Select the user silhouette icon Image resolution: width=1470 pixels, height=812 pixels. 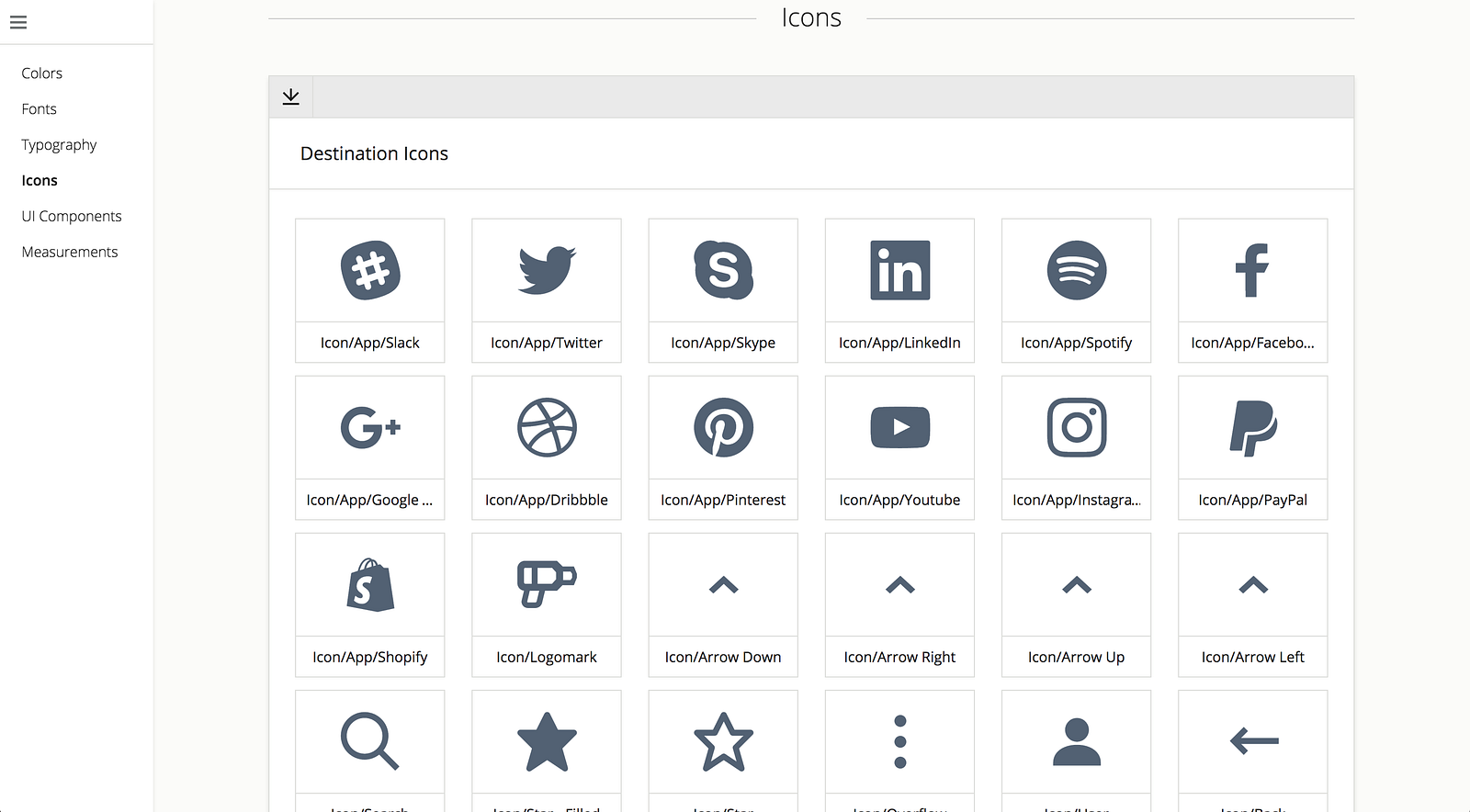point(1077,741)
